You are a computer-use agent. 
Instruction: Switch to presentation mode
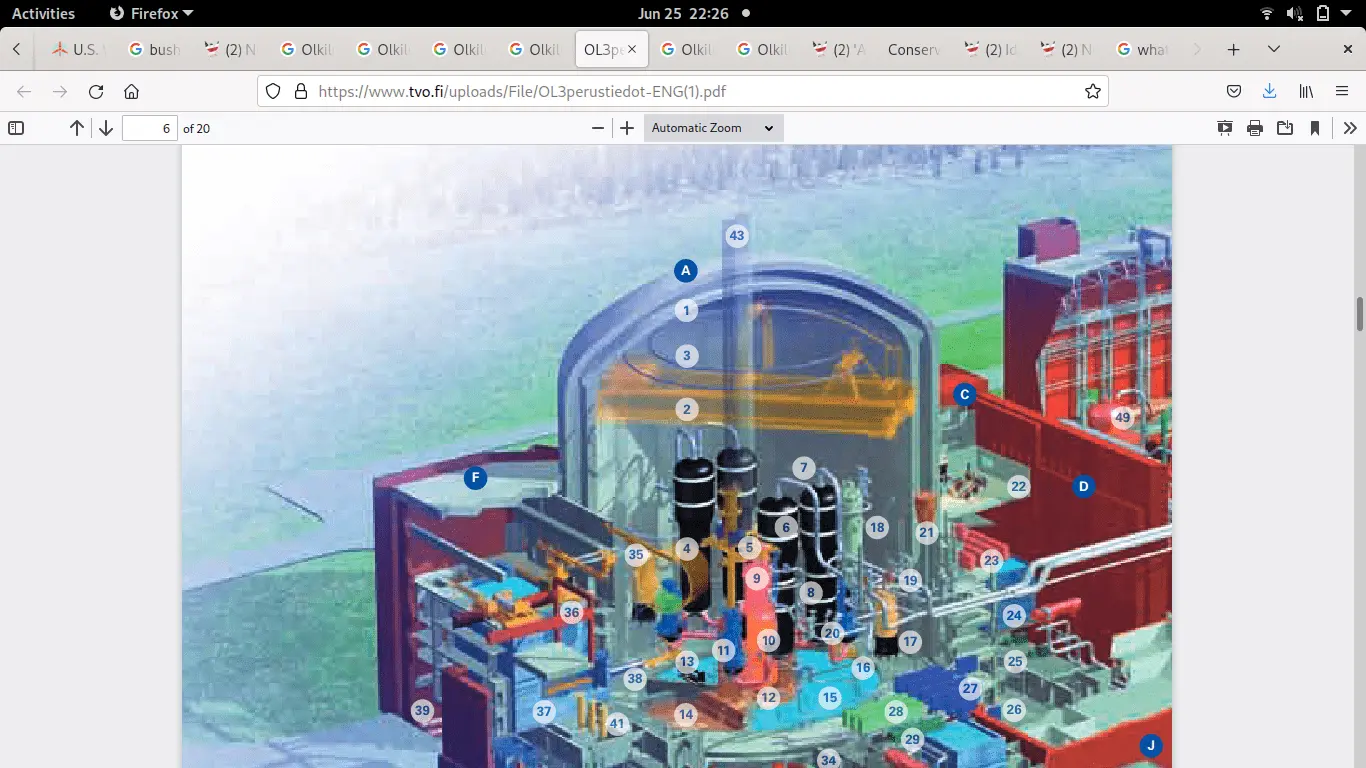coord(1224,128)
